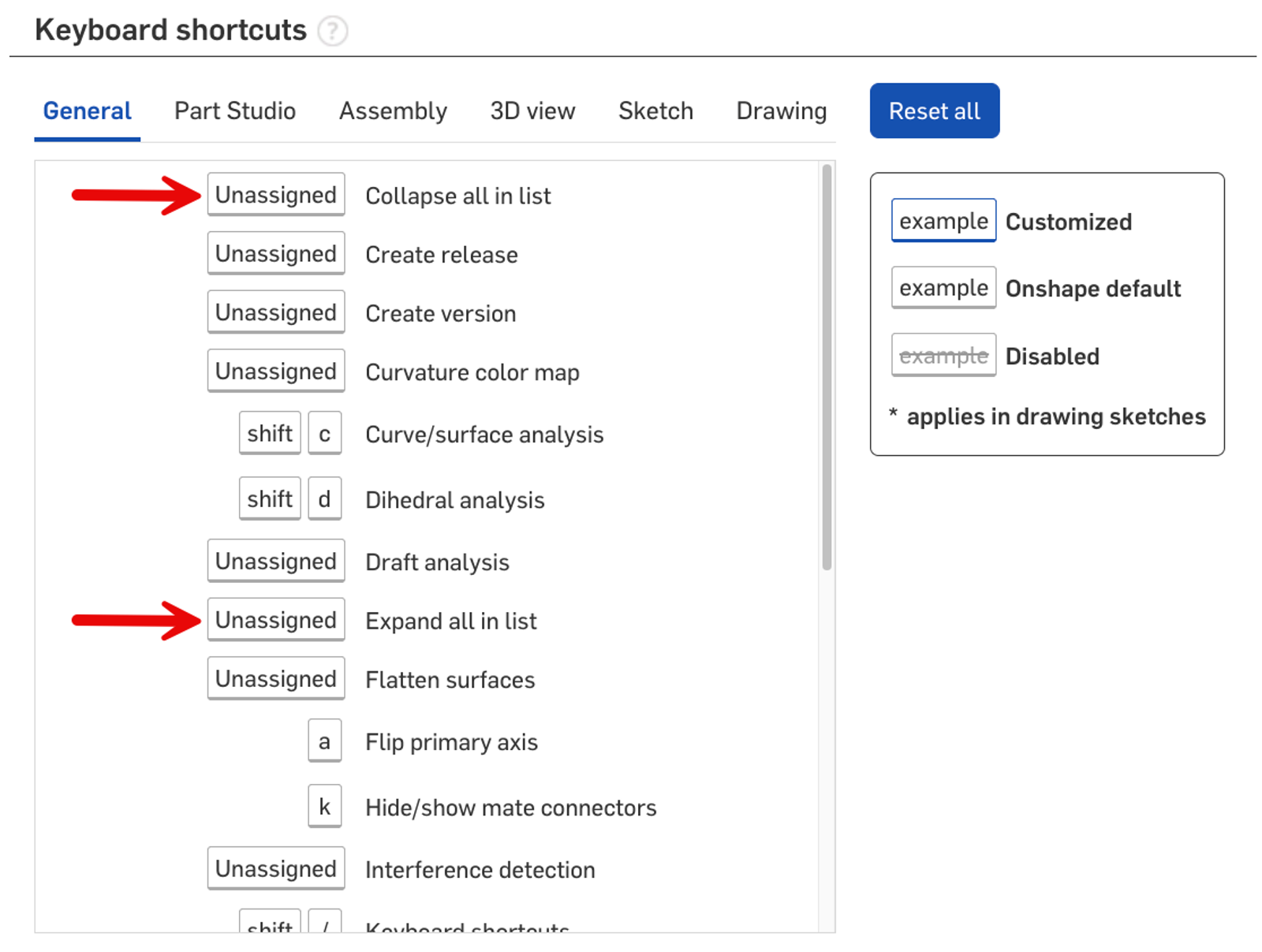Open the Drawing shortcuts tab
Viewport: 1262px width, 952px height.
[x=781, y=111]
